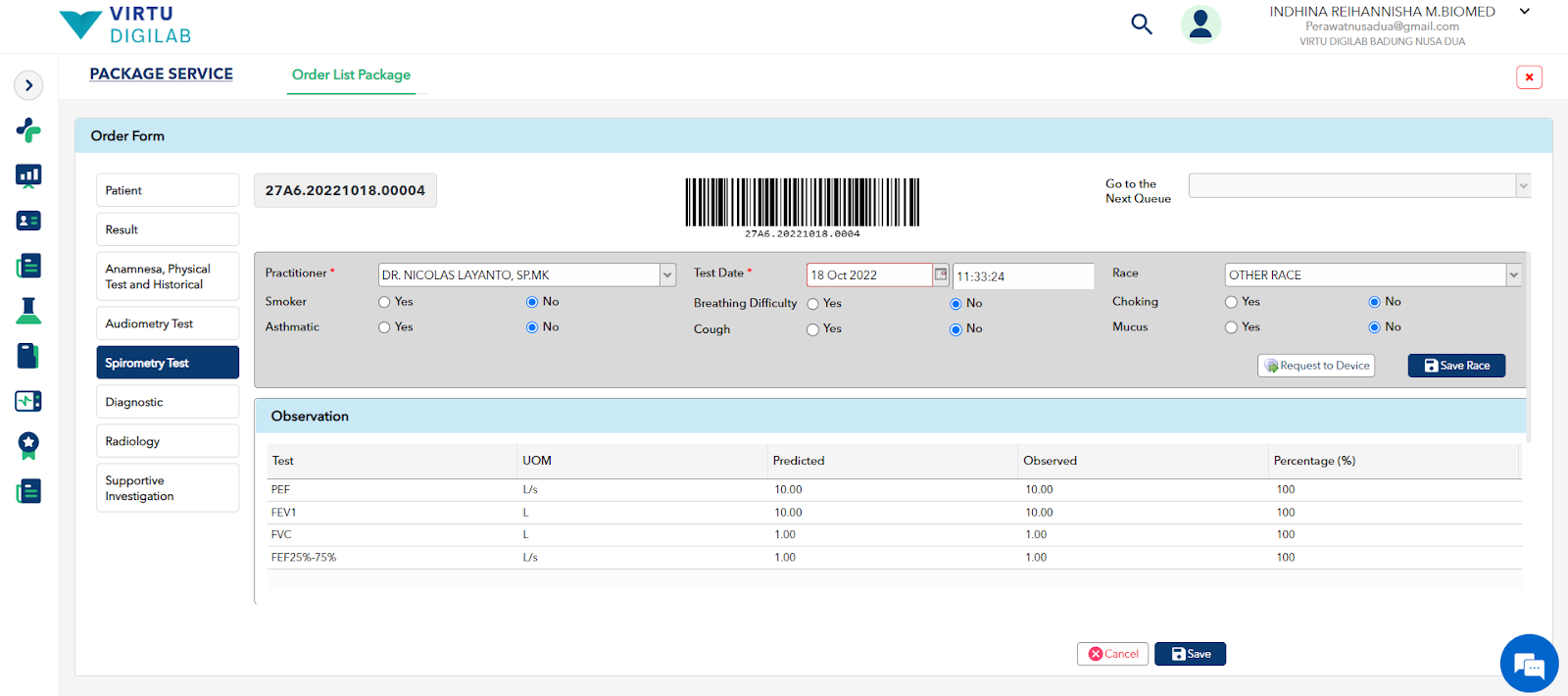Select the FEV1 test row

pos(895,513)
